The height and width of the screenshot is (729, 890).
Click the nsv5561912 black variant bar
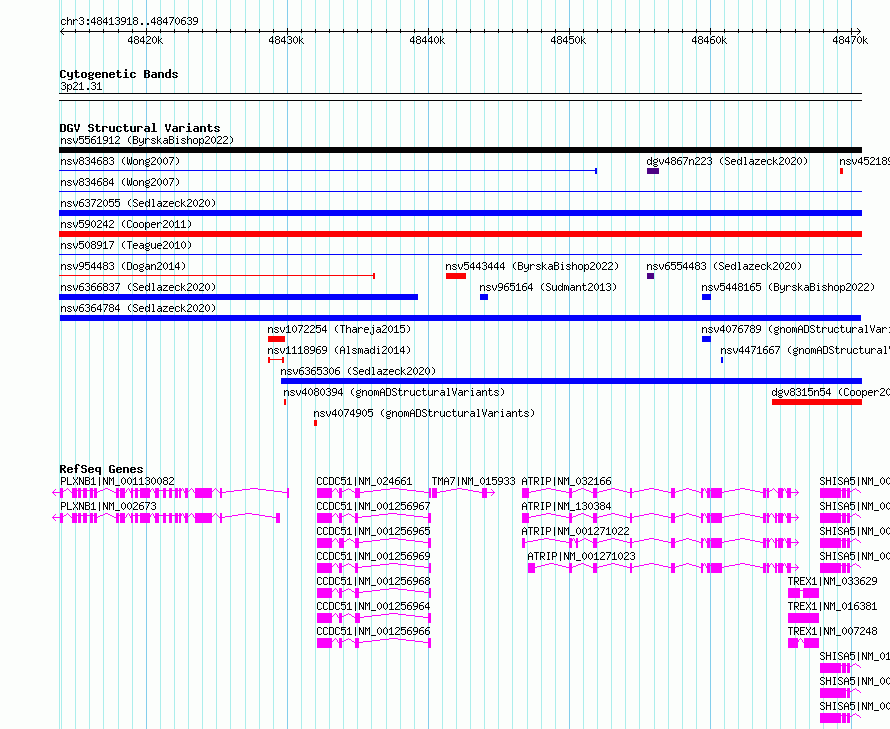pyautogui.click(x=460, y=150)
